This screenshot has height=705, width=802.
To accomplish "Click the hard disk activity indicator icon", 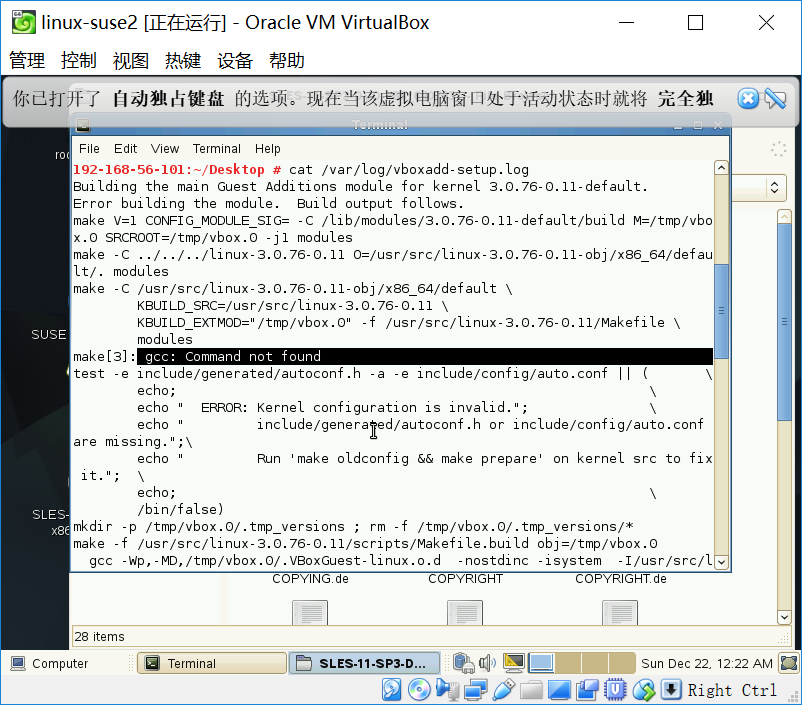I will [x=392, y=690].
